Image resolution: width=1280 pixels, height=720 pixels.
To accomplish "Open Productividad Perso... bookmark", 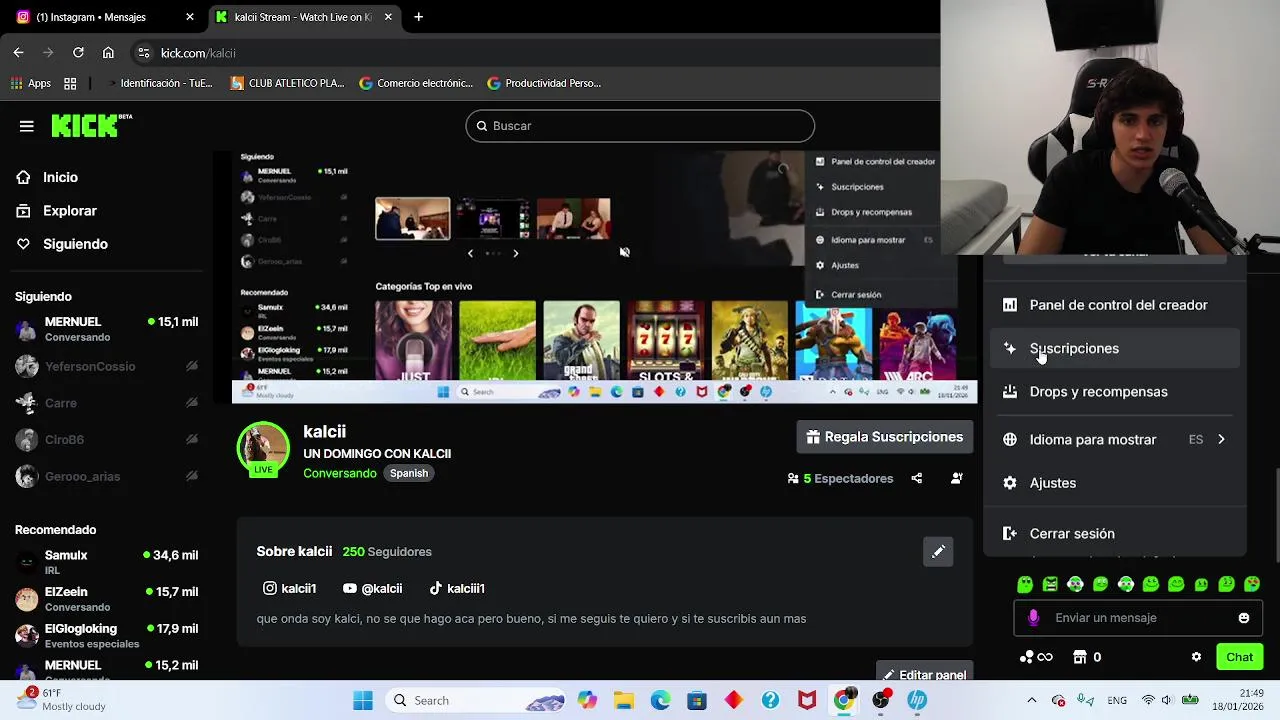I will point(544,83).
